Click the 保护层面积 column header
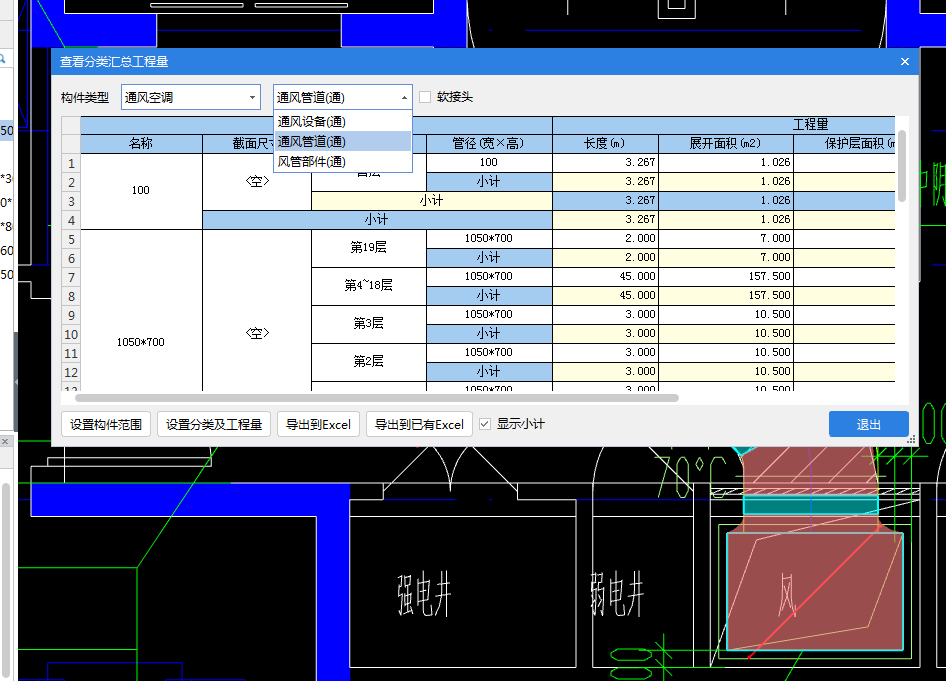 (845, 144)
